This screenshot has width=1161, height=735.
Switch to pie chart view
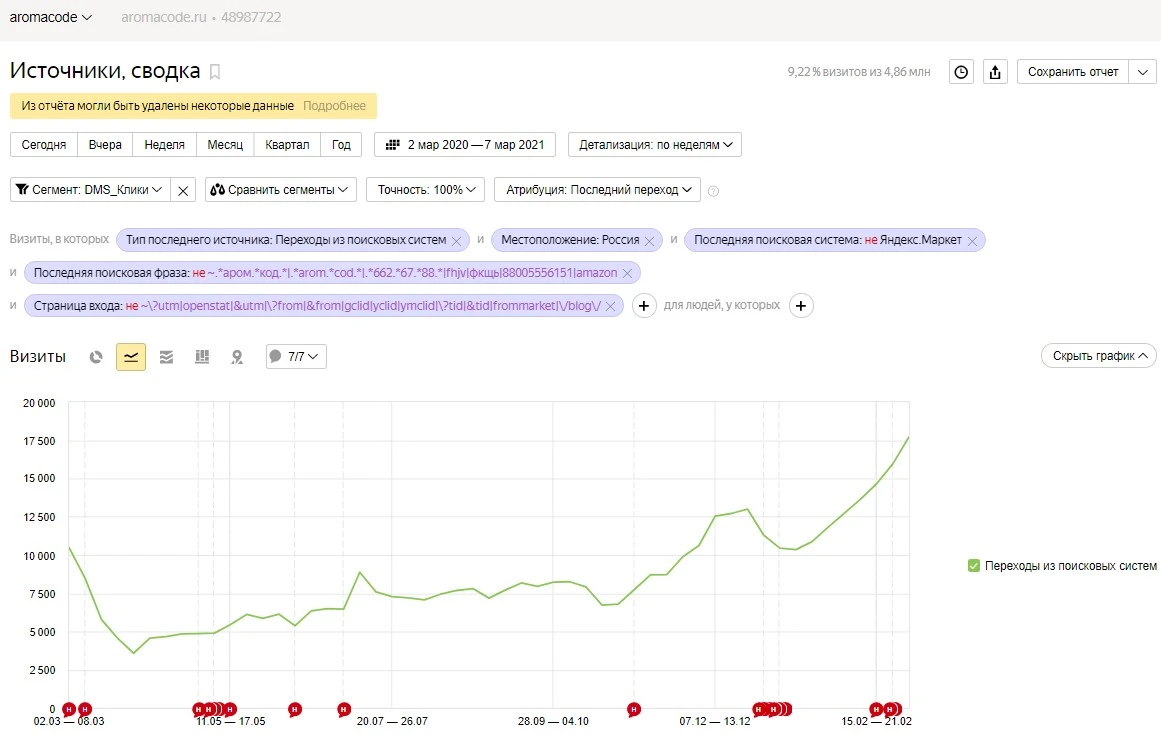point(96,357)
